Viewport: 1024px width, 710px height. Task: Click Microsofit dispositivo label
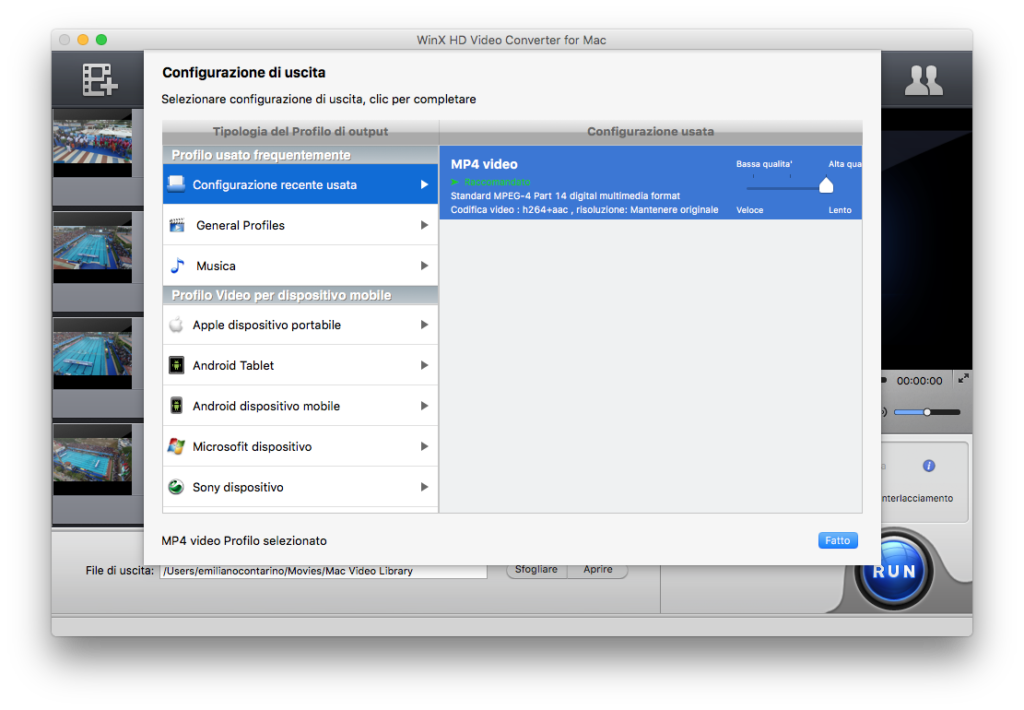coord(252,446)
